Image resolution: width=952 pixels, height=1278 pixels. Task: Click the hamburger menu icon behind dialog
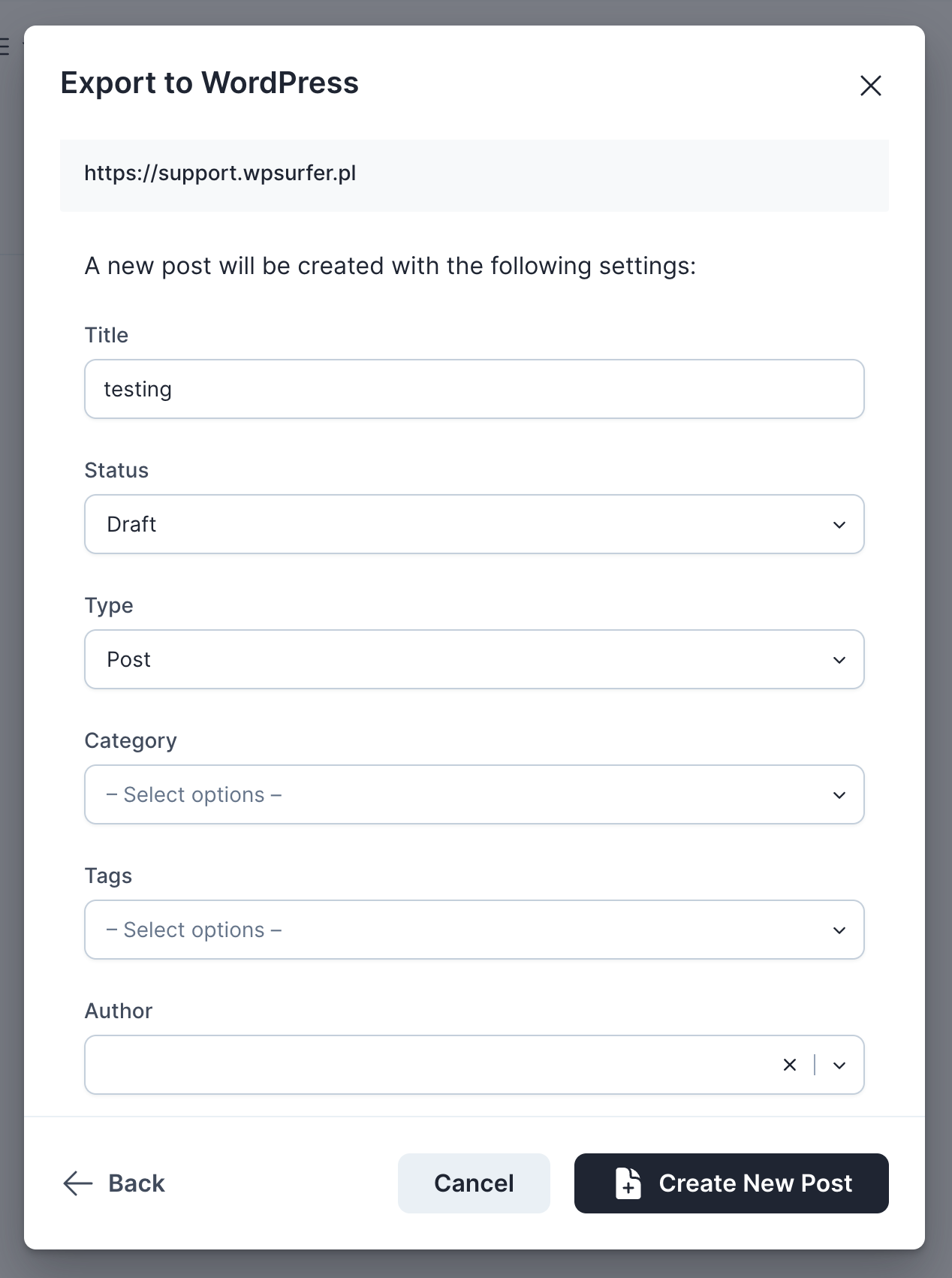point(5,47)
